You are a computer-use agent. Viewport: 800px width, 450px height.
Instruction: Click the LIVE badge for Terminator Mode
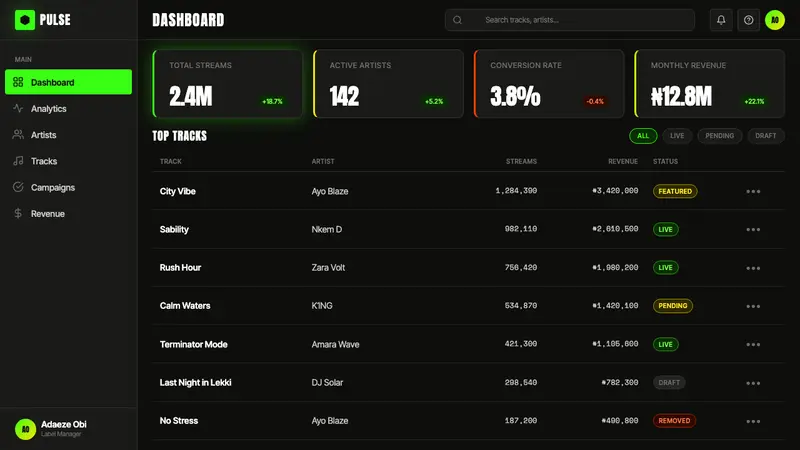[665, 344]
